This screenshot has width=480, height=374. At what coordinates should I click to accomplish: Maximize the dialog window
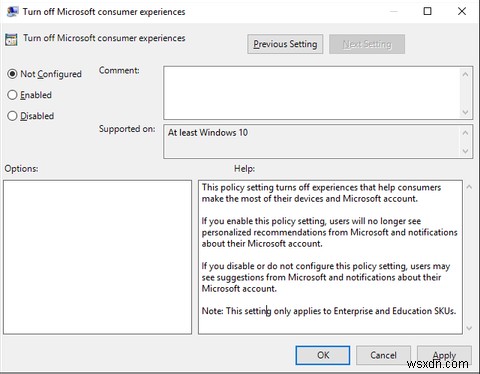pos(427,11)
